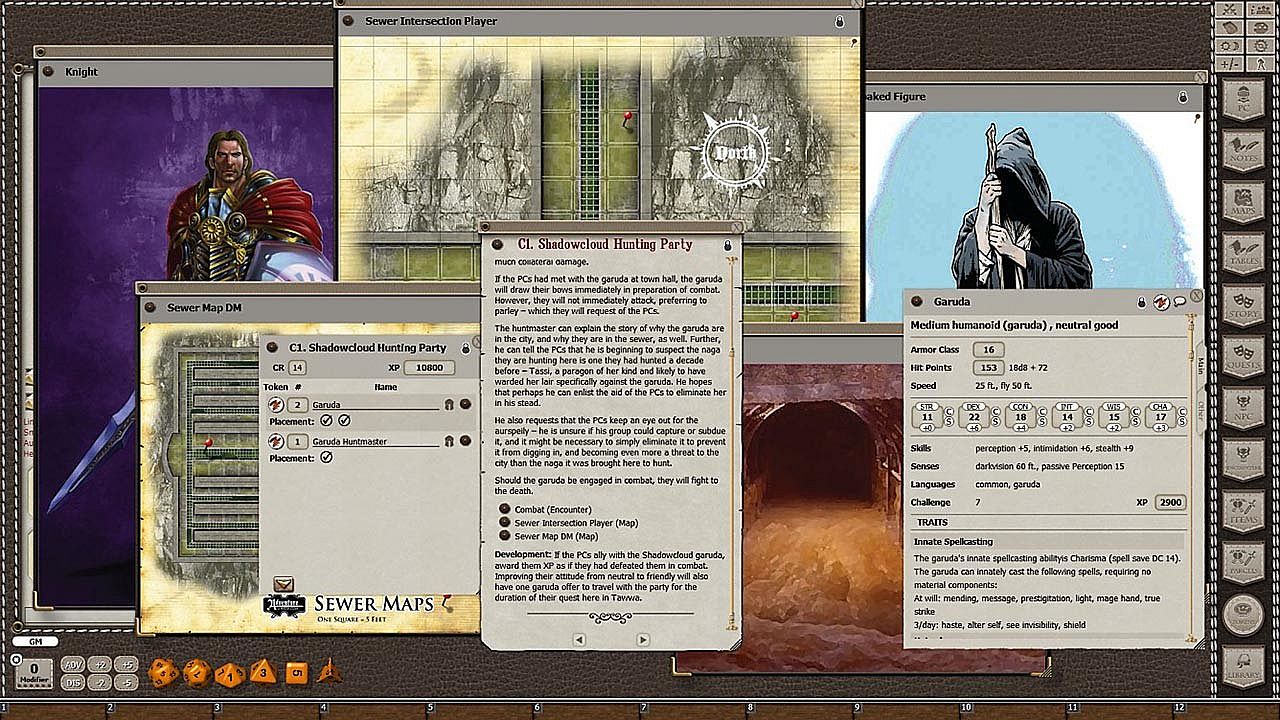Screen dimensions: 1280x720
Task: Toggle the ADV advantage modifier button
Action: 73,664
